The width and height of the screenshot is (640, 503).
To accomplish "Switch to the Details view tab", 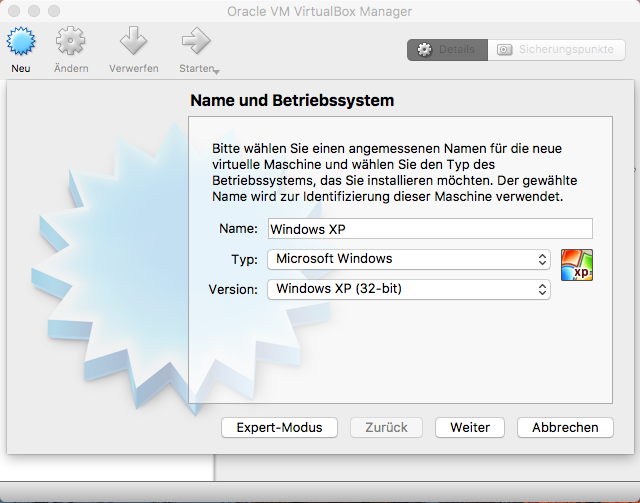I will 447,50.
